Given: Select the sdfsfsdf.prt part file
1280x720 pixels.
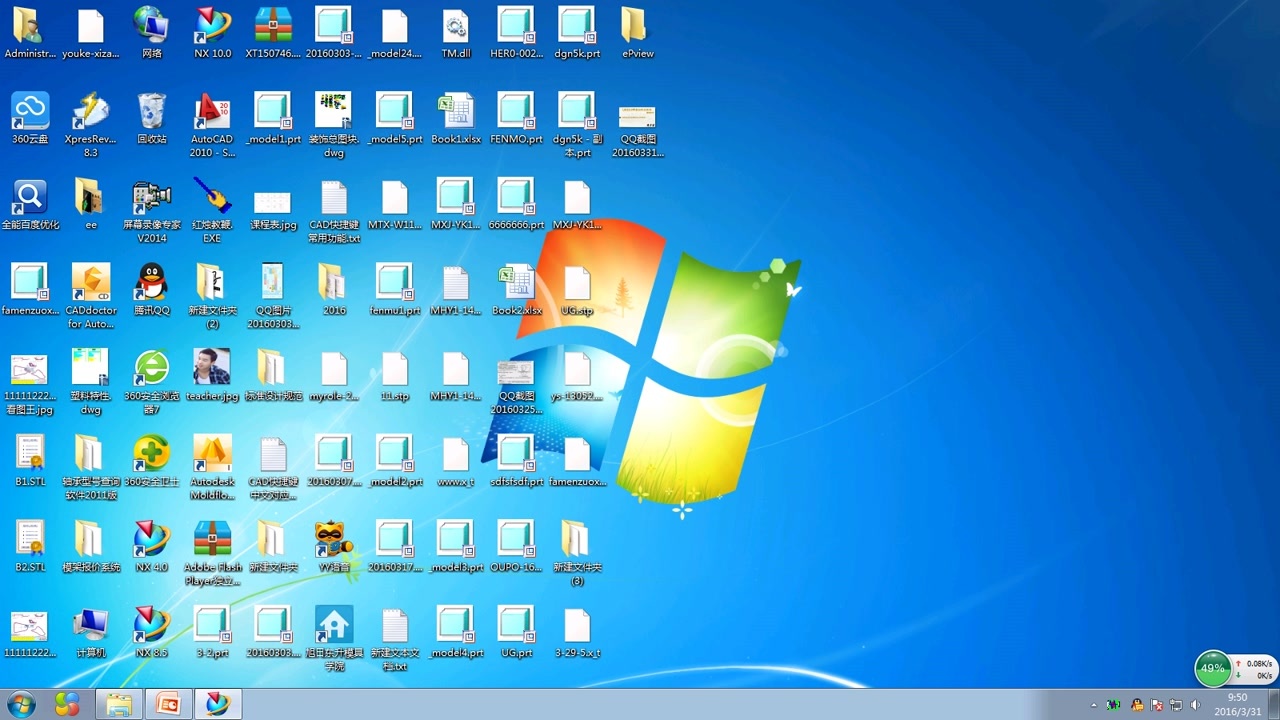Looking at the screenshot, I should click(517, 461).
